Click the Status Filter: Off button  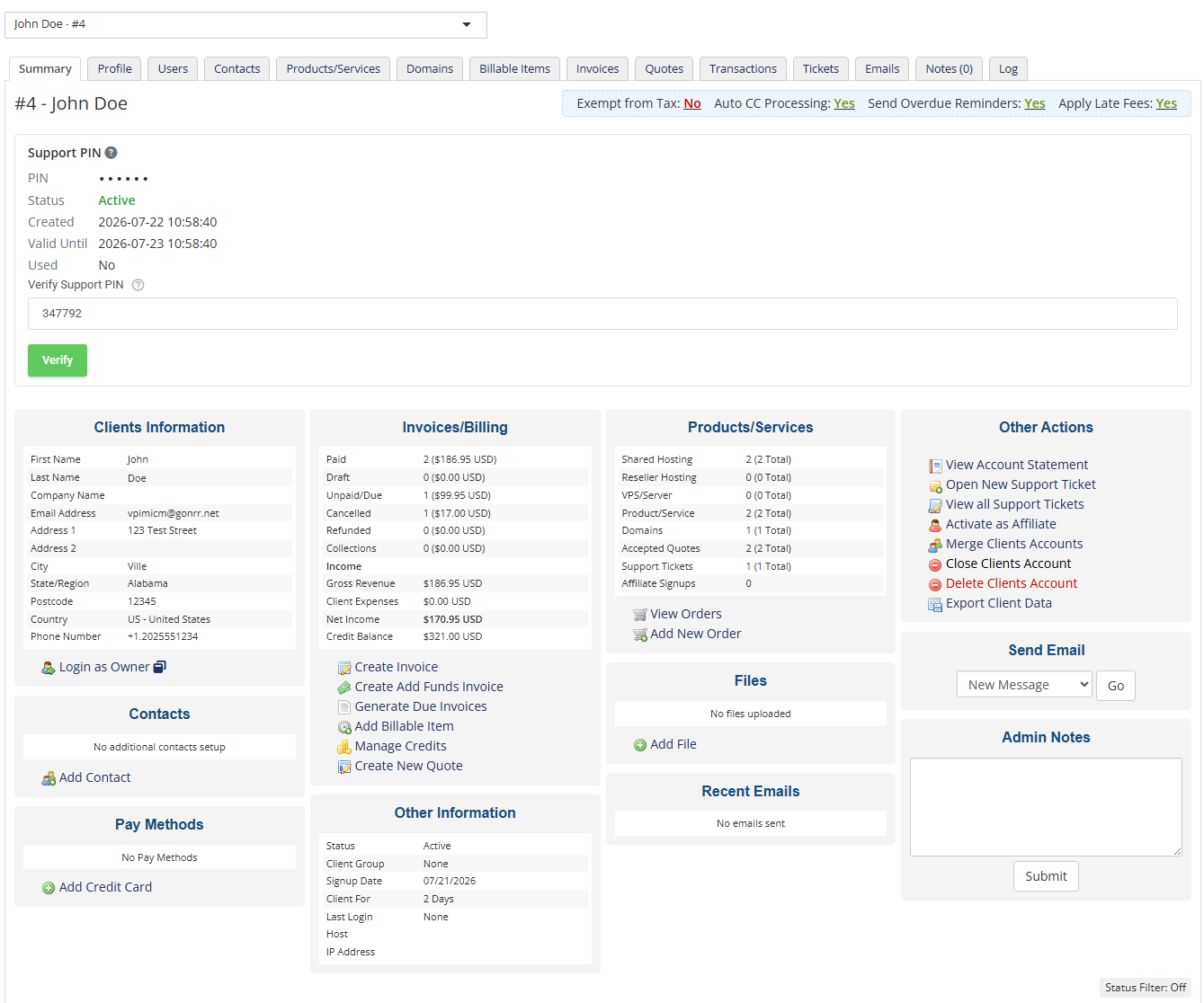tap(1146, 988)
